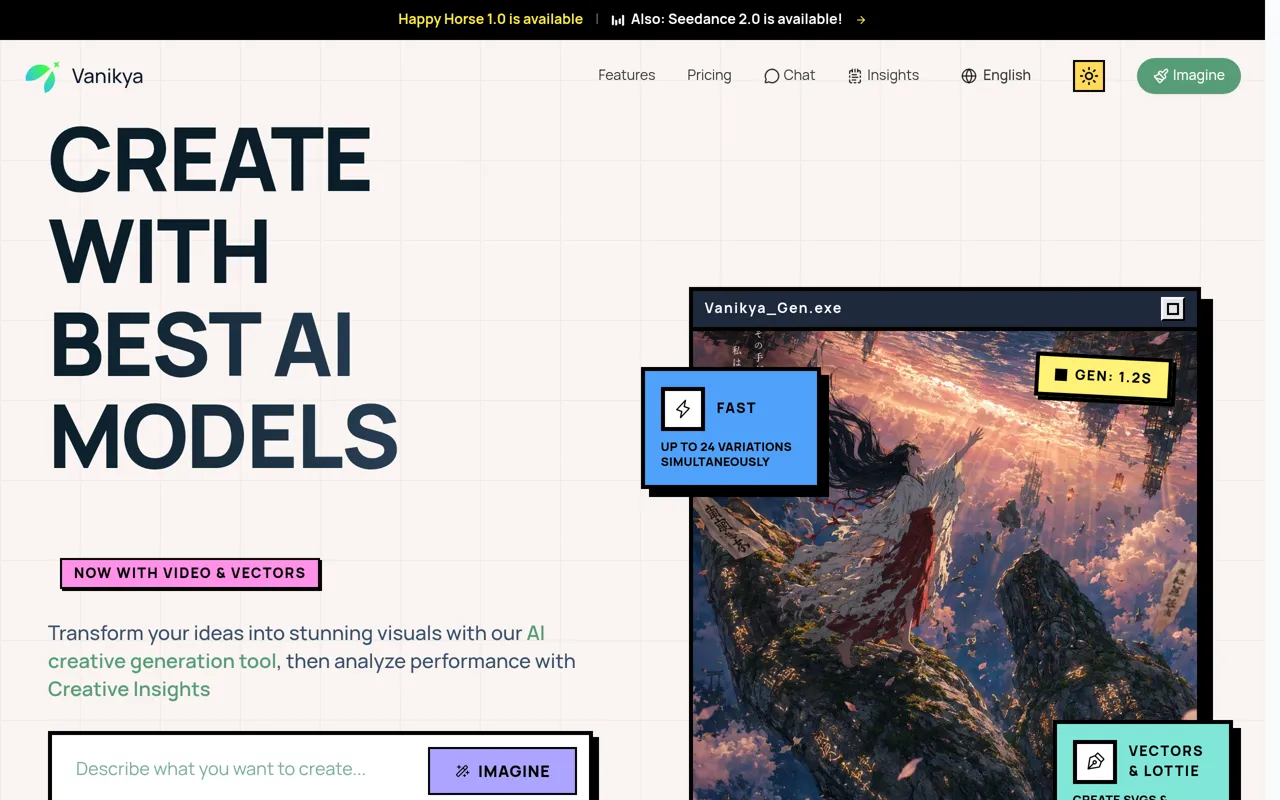
Task: Open the Insights page
Action: 883,75
